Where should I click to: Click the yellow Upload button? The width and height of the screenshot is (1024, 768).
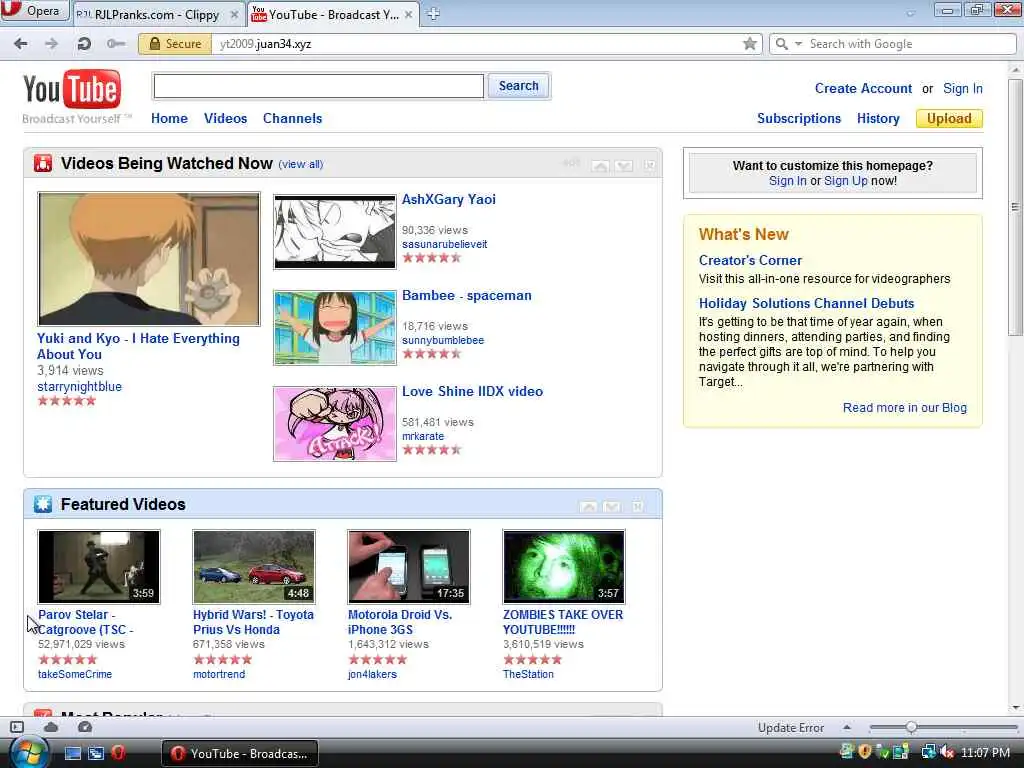click(949, 118)
